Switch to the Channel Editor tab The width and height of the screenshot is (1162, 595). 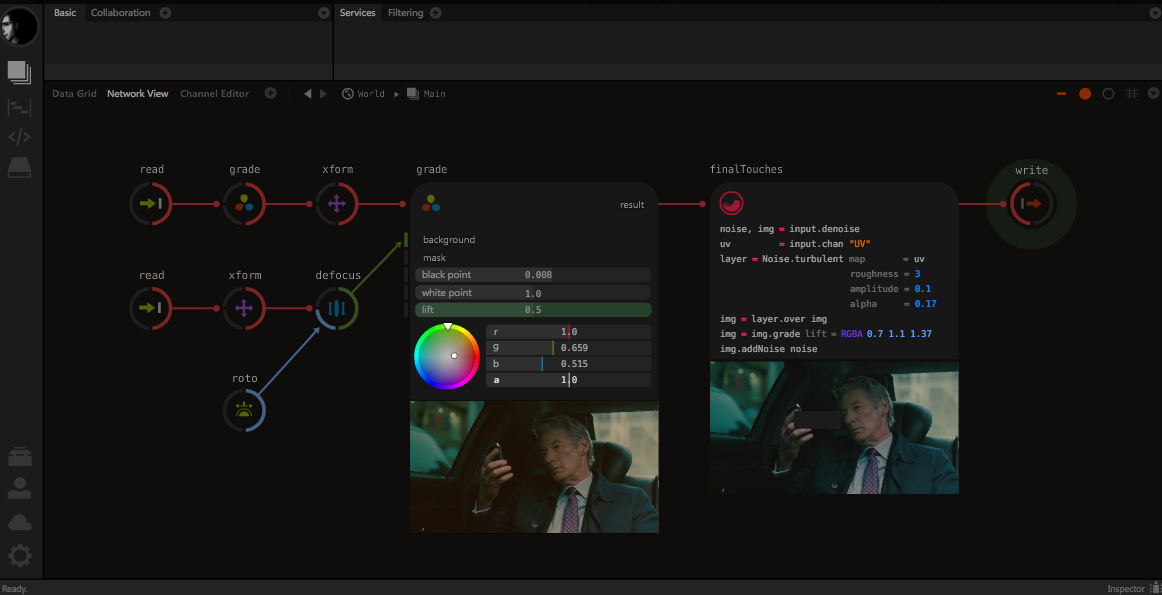pyautogui.click(x=214, y=94)
